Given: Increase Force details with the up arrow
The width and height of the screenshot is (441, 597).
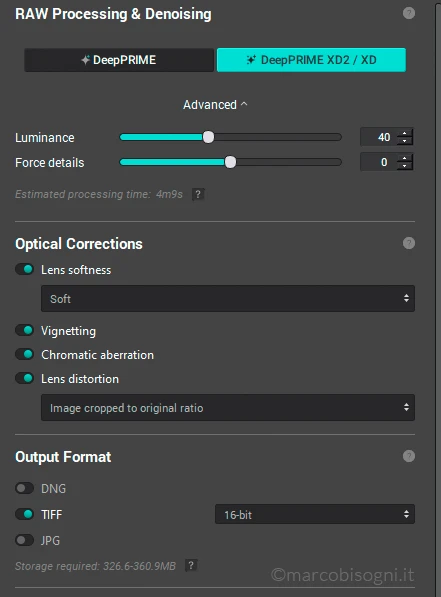Looking at the screenshot, I should pyautogui.click(x=404, y=158).
